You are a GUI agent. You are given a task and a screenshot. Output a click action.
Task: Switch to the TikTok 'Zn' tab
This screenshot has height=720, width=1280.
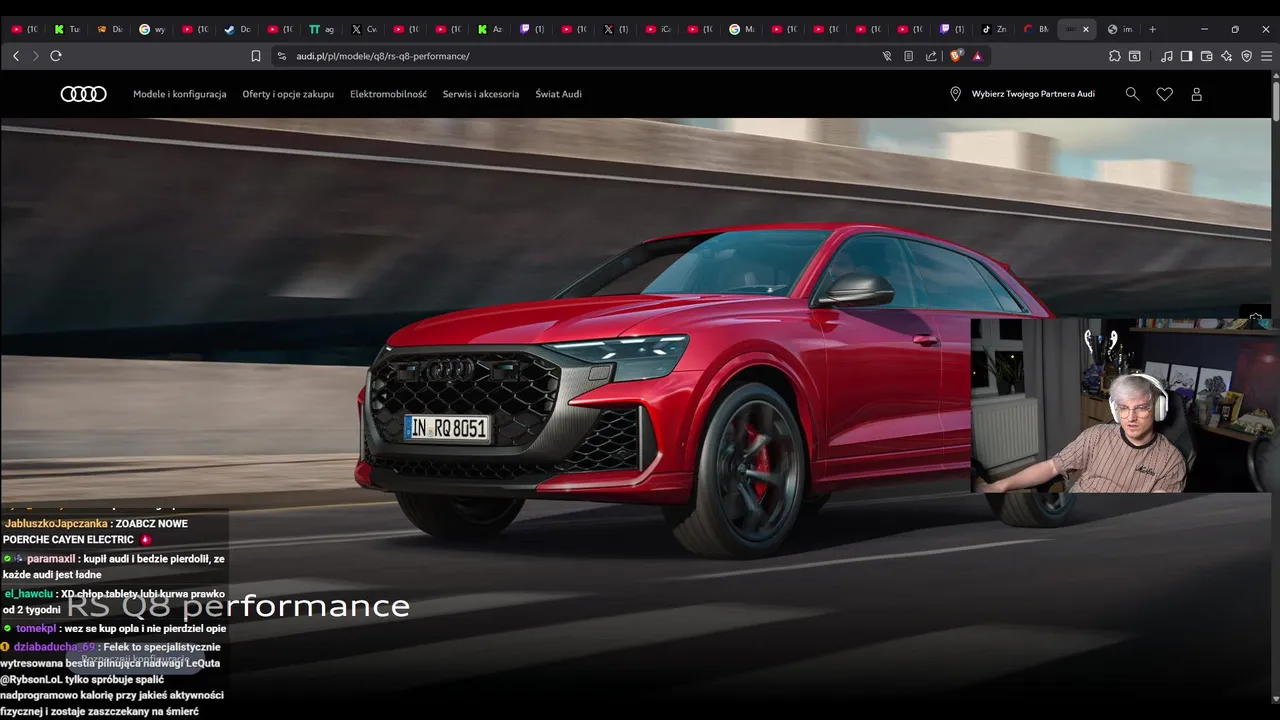pos(994,29)
